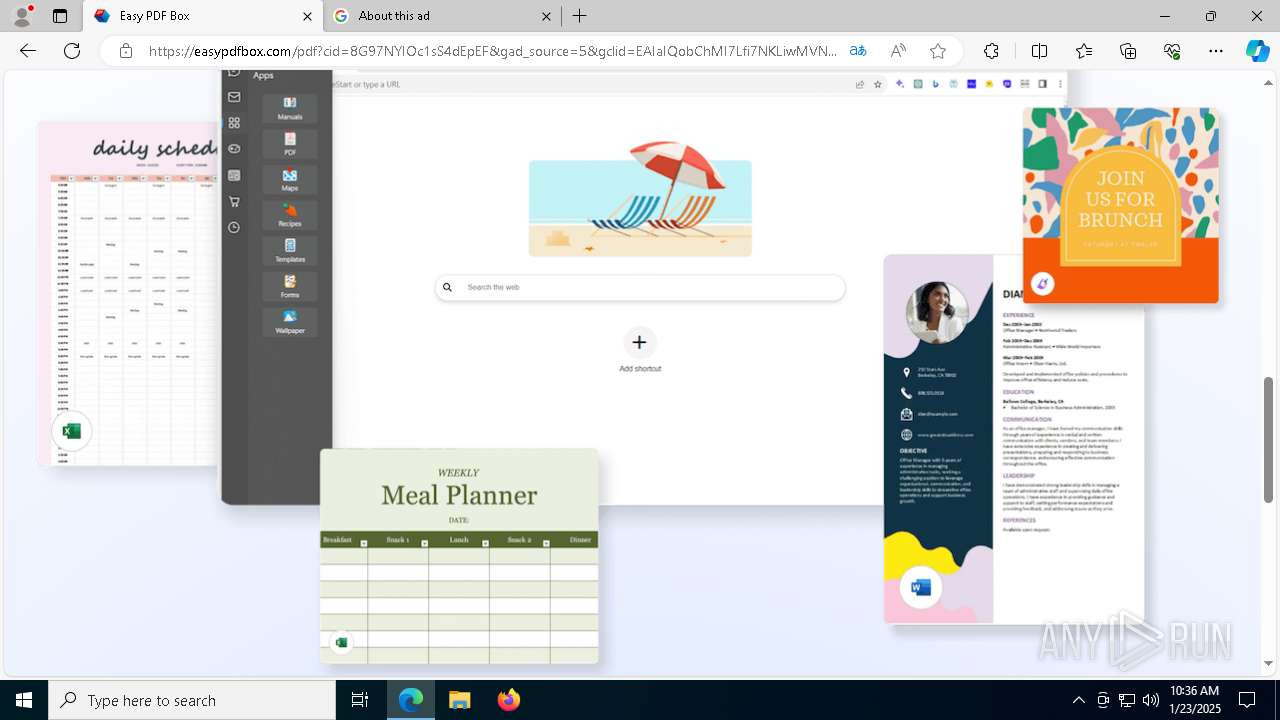Screen dimensions: 1280x720
Task: Open the Extensions menu in Edge
Action: (x=991, y=51)
